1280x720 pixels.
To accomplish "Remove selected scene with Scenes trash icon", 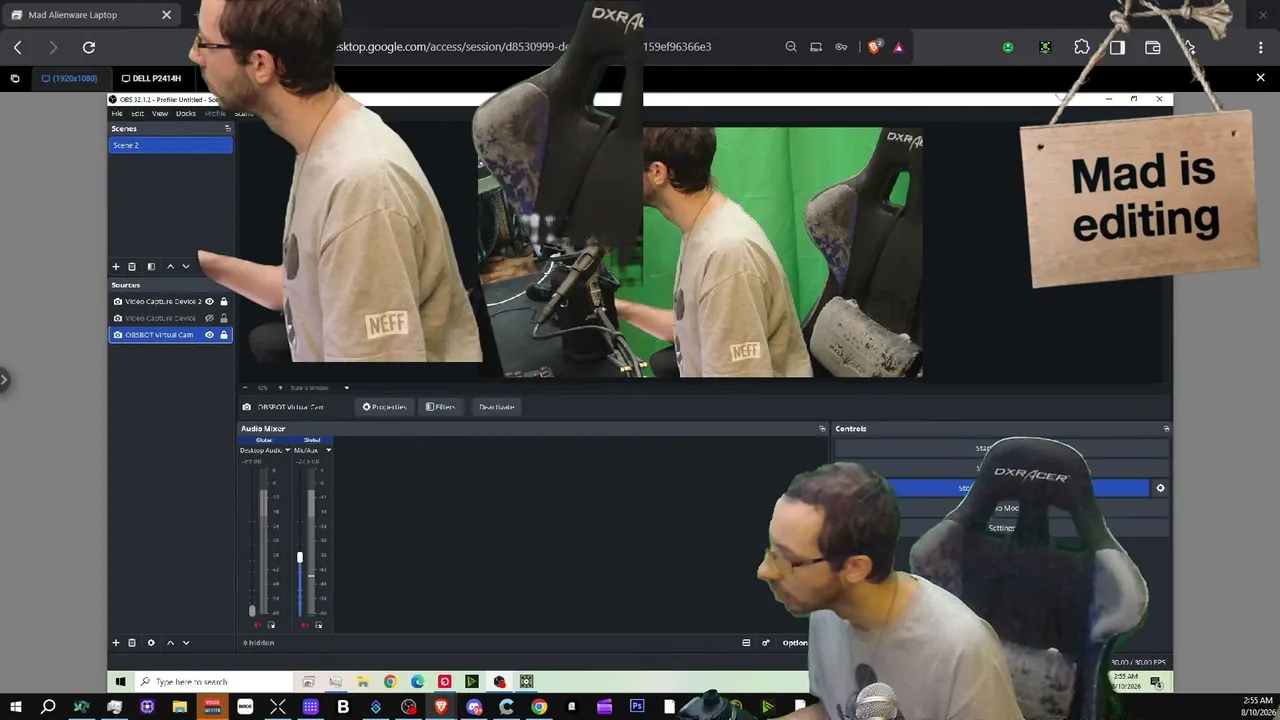I will (131, 267).
